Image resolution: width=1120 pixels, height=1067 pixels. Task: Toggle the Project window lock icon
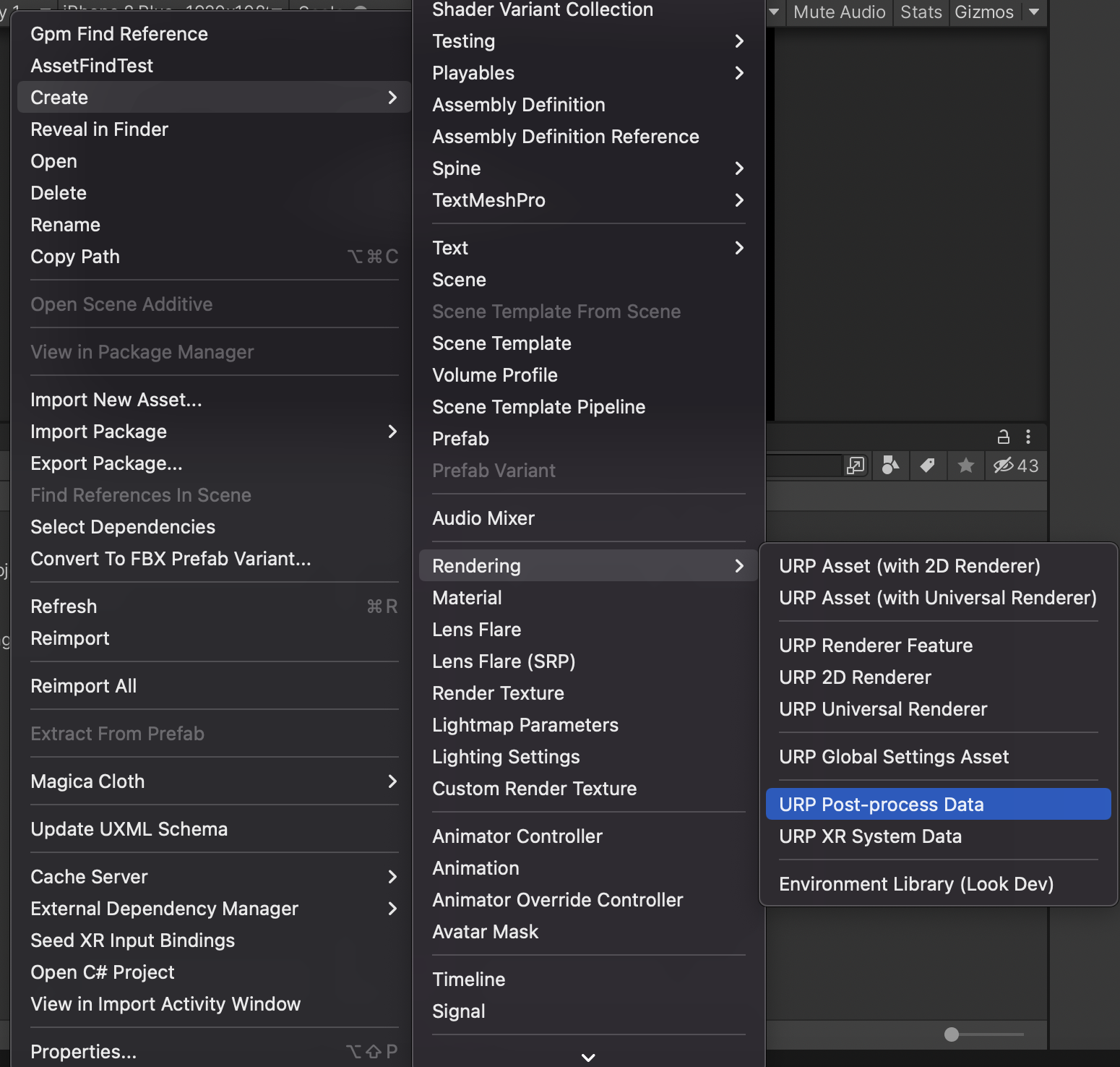[x=1003, y=437]
